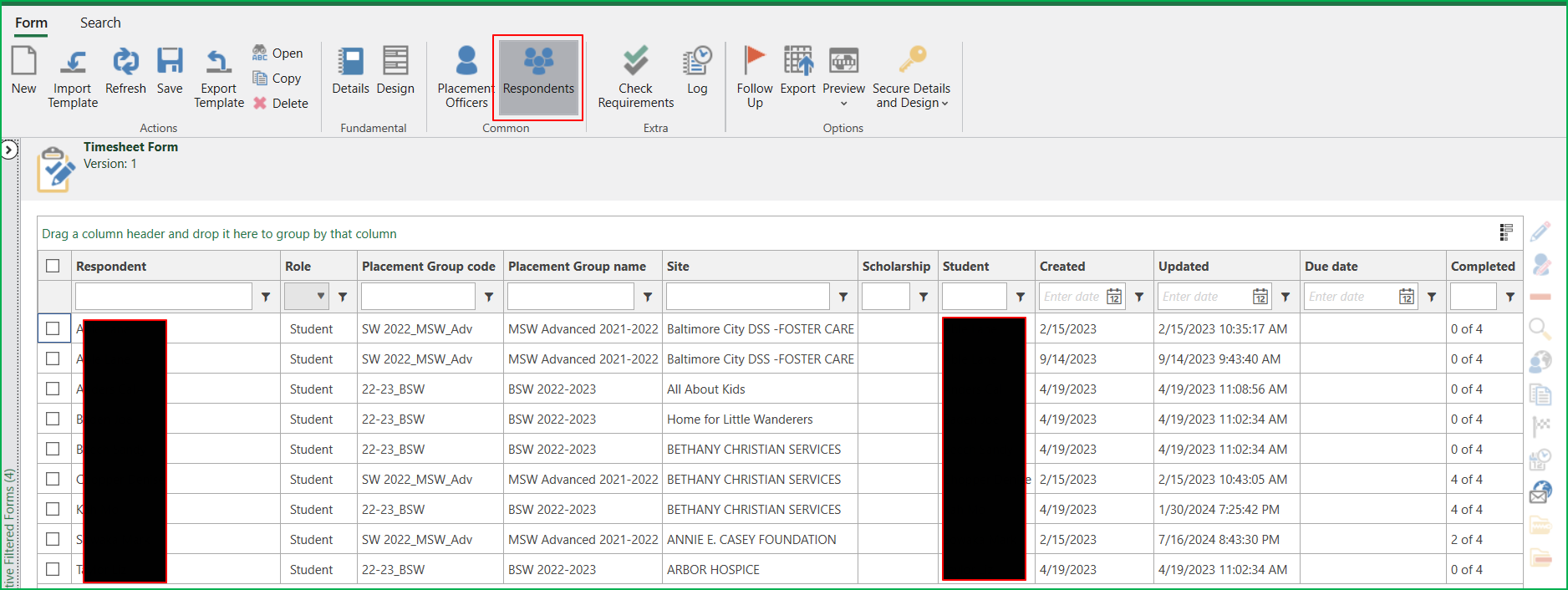
Task: Click the Placement Group name filter field
Action: (x=571, y=296)
